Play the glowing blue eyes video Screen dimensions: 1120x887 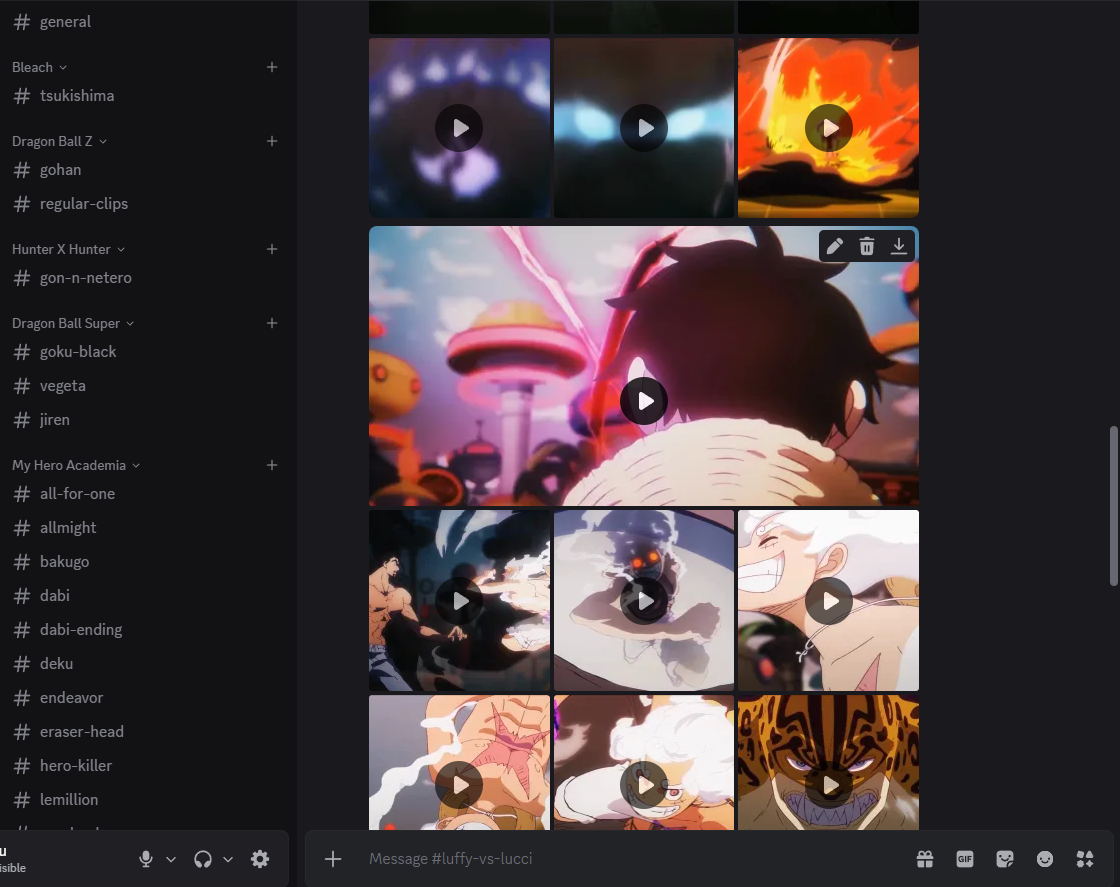(x=644, y=128)
